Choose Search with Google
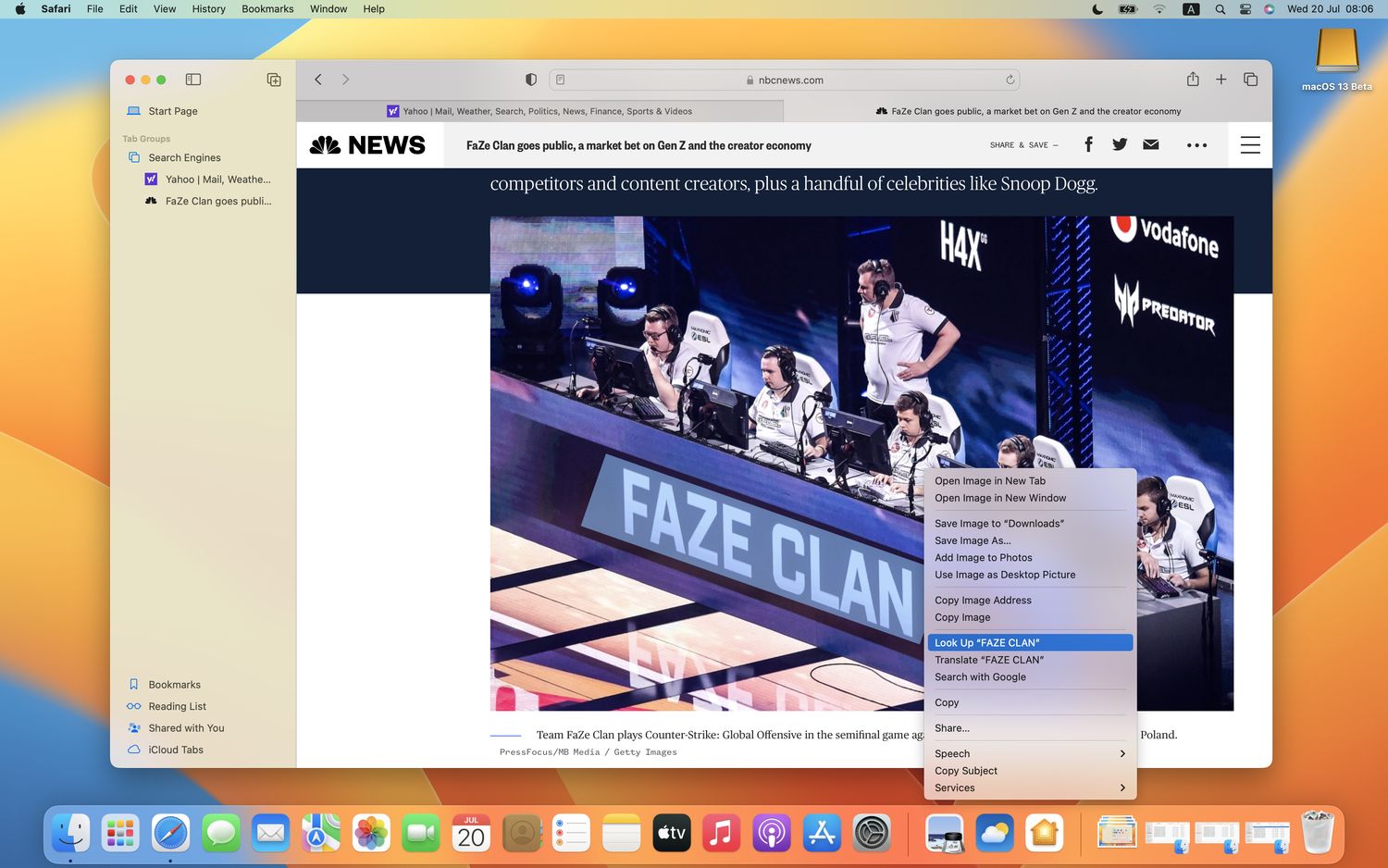The height and width of the screenshot is (868, 1388). point(1030,677)
